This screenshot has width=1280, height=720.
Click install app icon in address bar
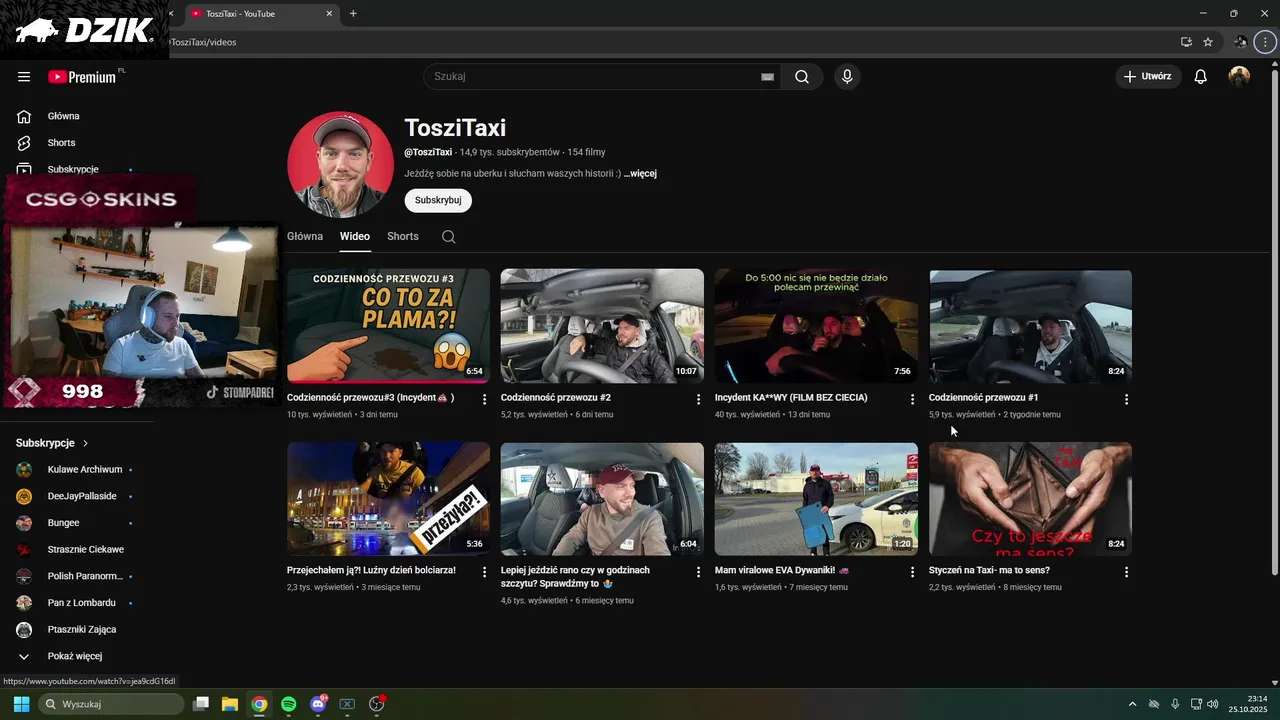(x=1186, y=42)
